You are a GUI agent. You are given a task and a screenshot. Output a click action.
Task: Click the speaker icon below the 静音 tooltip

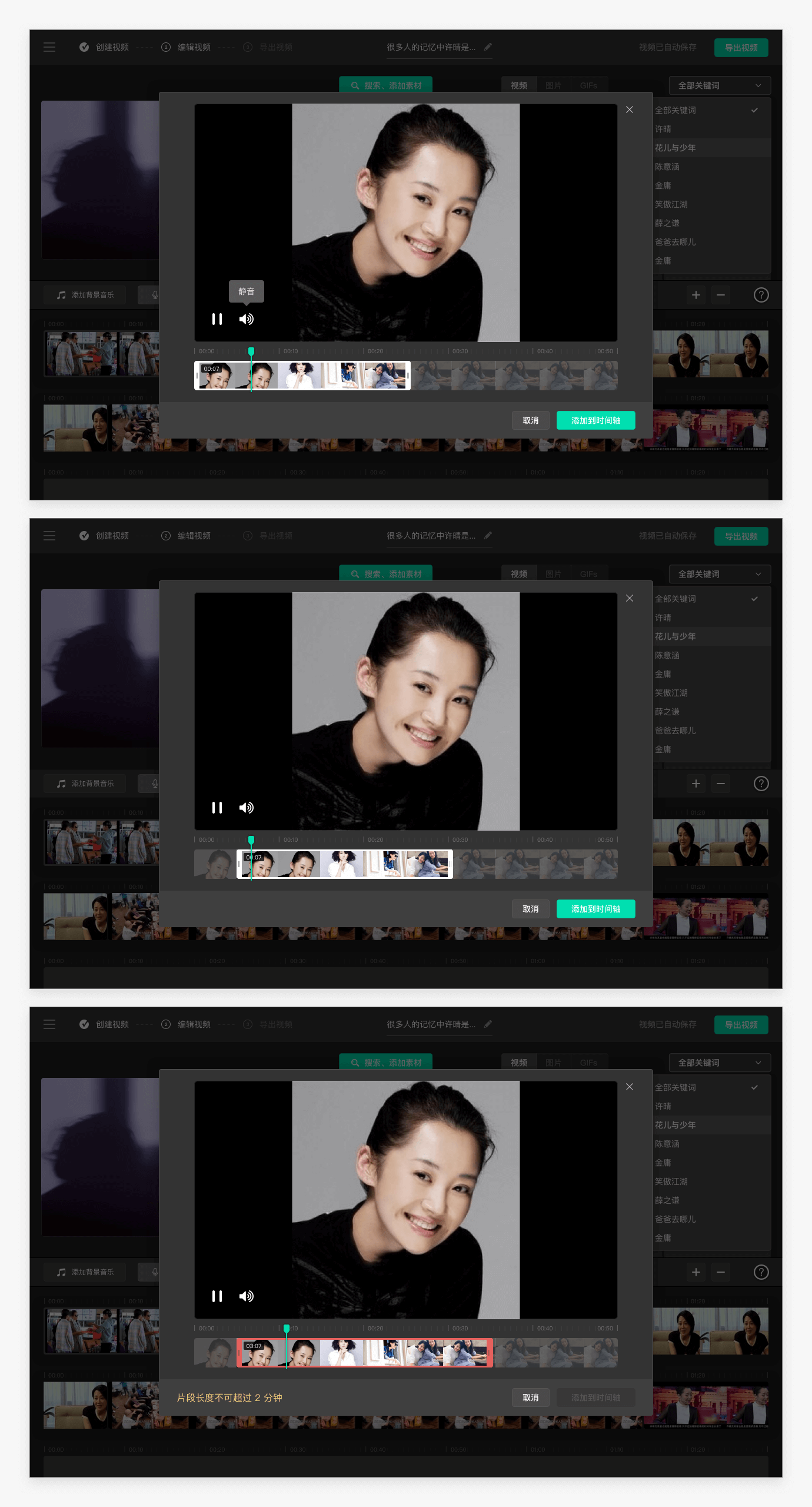[246, 319]
